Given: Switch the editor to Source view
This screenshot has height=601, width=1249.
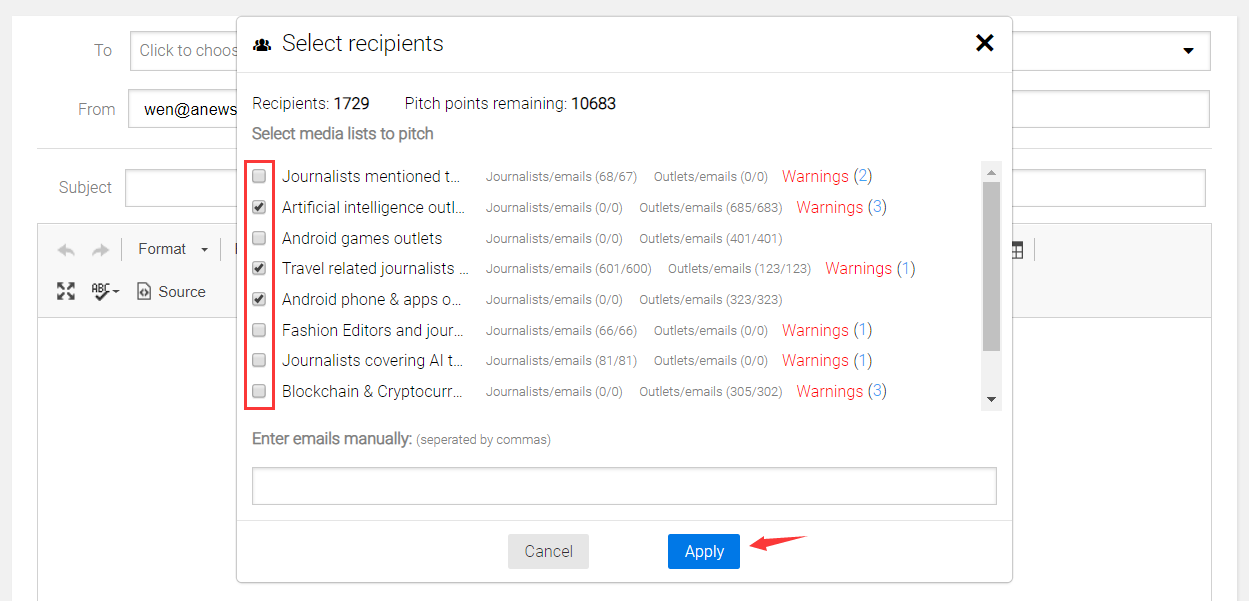Looking at the screenshot, I should coord(171,292).
